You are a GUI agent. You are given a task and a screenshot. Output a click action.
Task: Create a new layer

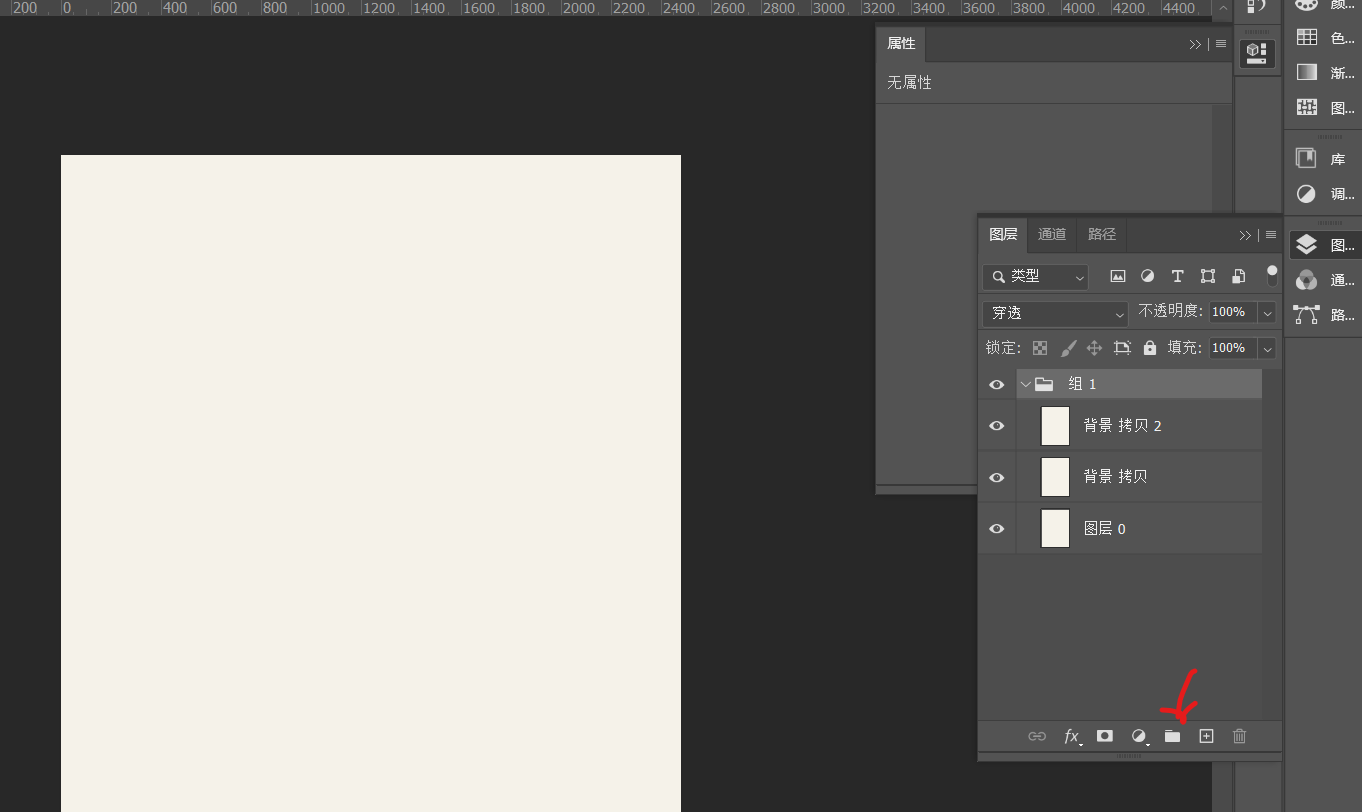click(1206, 736)
